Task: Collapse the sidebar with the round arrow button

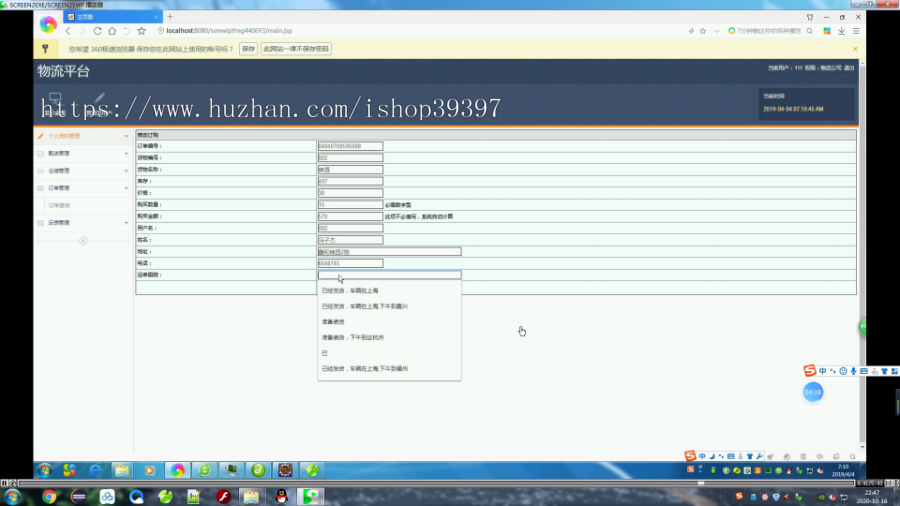Action: point(83,241)
